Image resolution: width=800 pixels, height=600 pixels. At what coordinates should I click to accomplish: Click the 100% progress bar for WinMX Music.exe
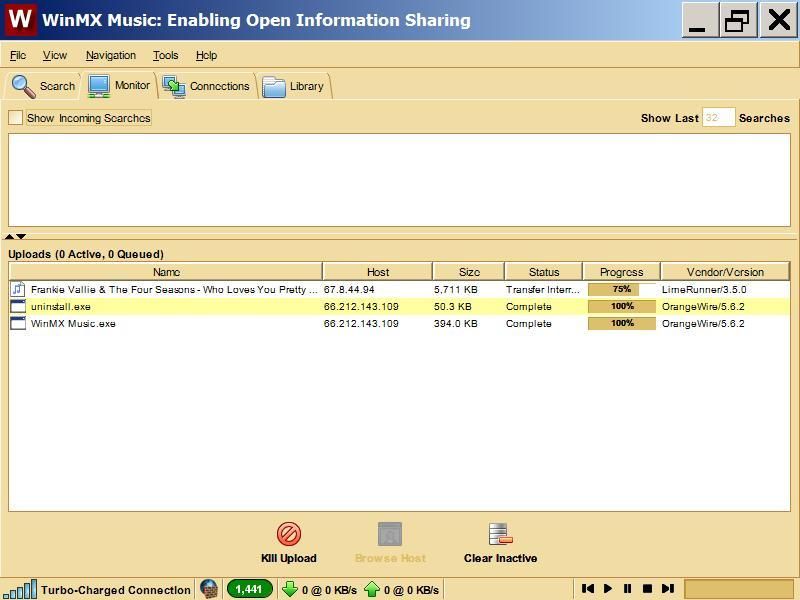click(621, 323)
